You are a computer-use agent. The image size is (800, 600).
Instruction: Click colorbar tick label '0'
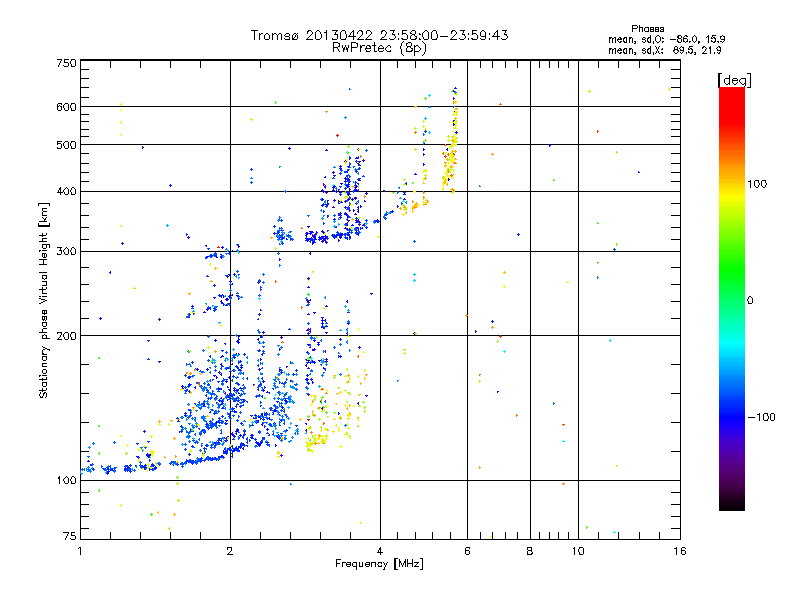point(750,301)
